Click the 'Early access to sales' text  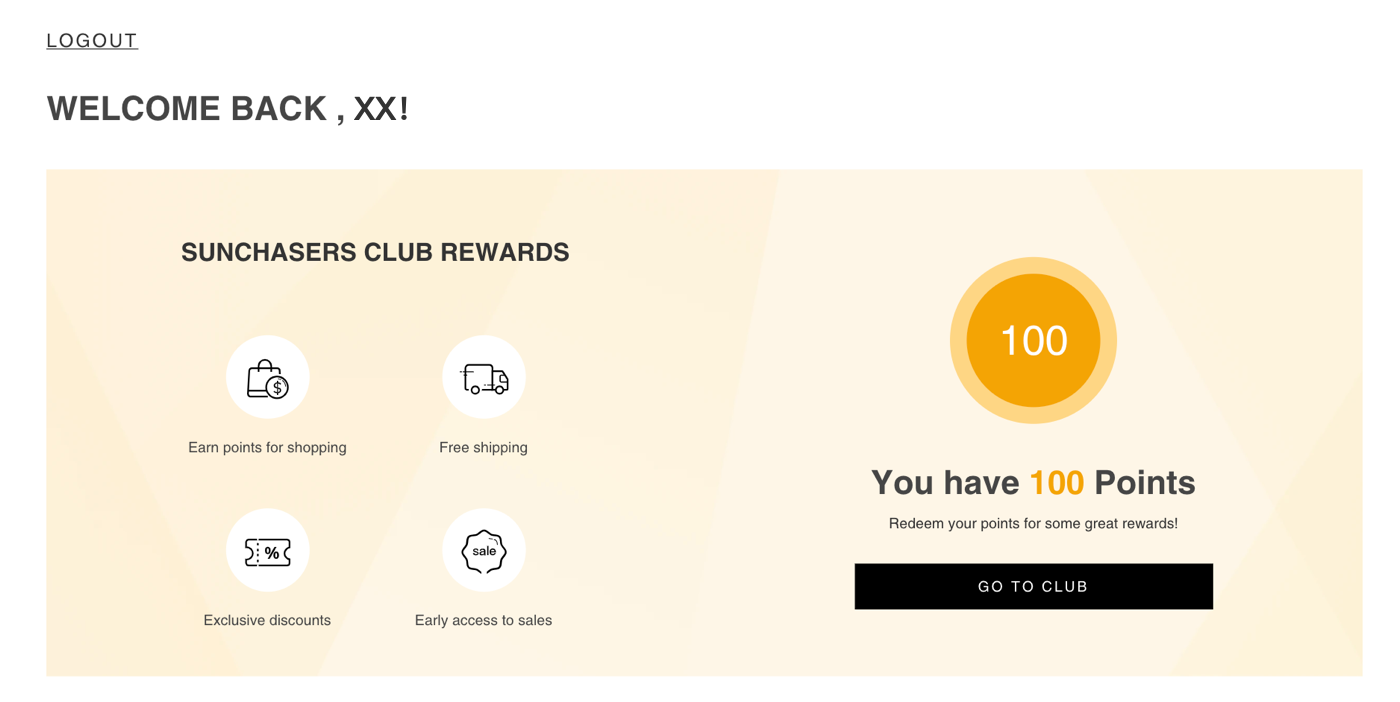[483, 620]
